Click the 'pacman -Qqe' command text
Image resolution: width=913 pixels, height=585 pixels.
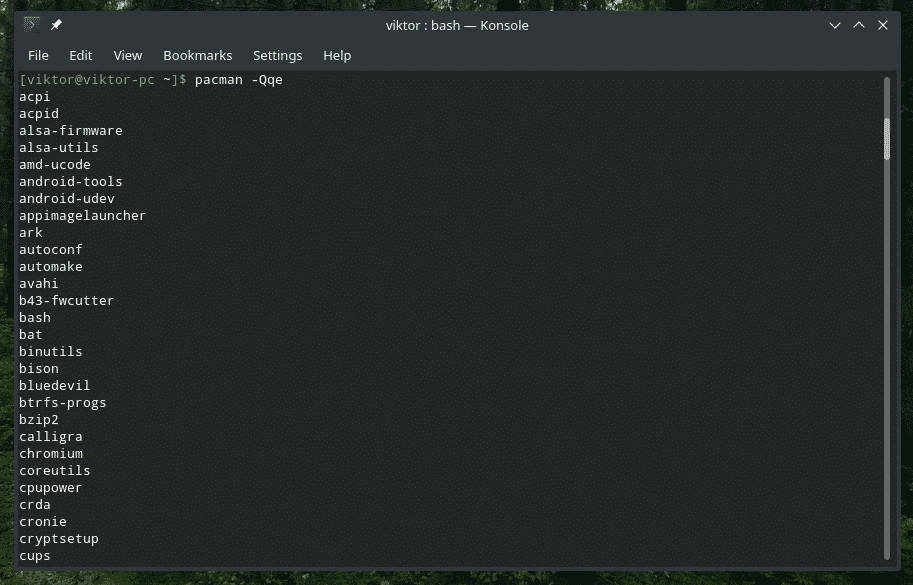click(x=239, y=80)
